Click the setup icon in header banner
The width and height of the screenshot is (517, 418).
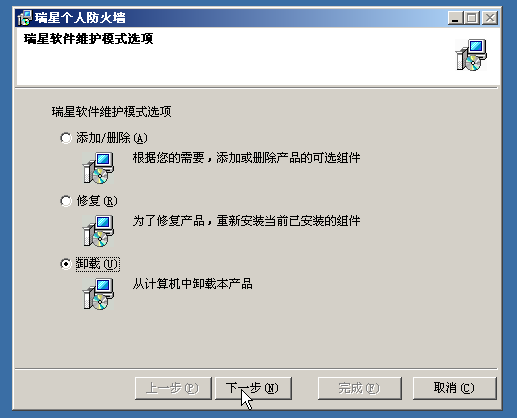tap(471, 55)
